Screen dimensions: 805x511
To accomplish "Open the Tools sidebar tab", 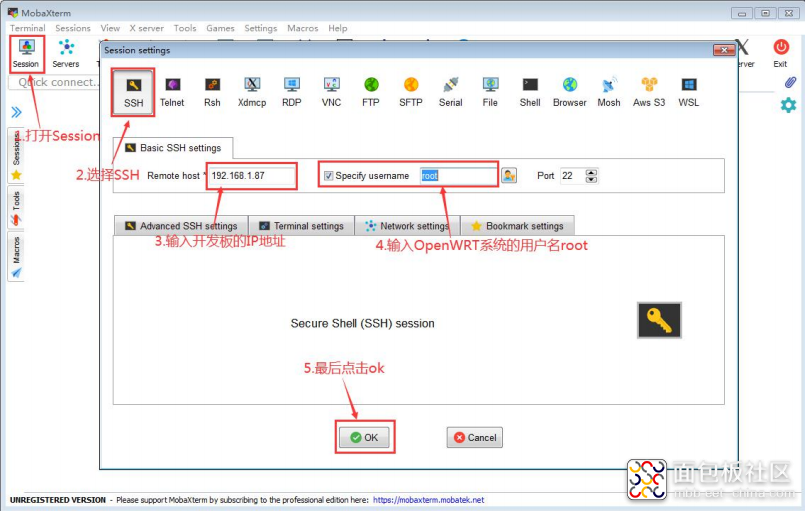I will coord(16,208).
